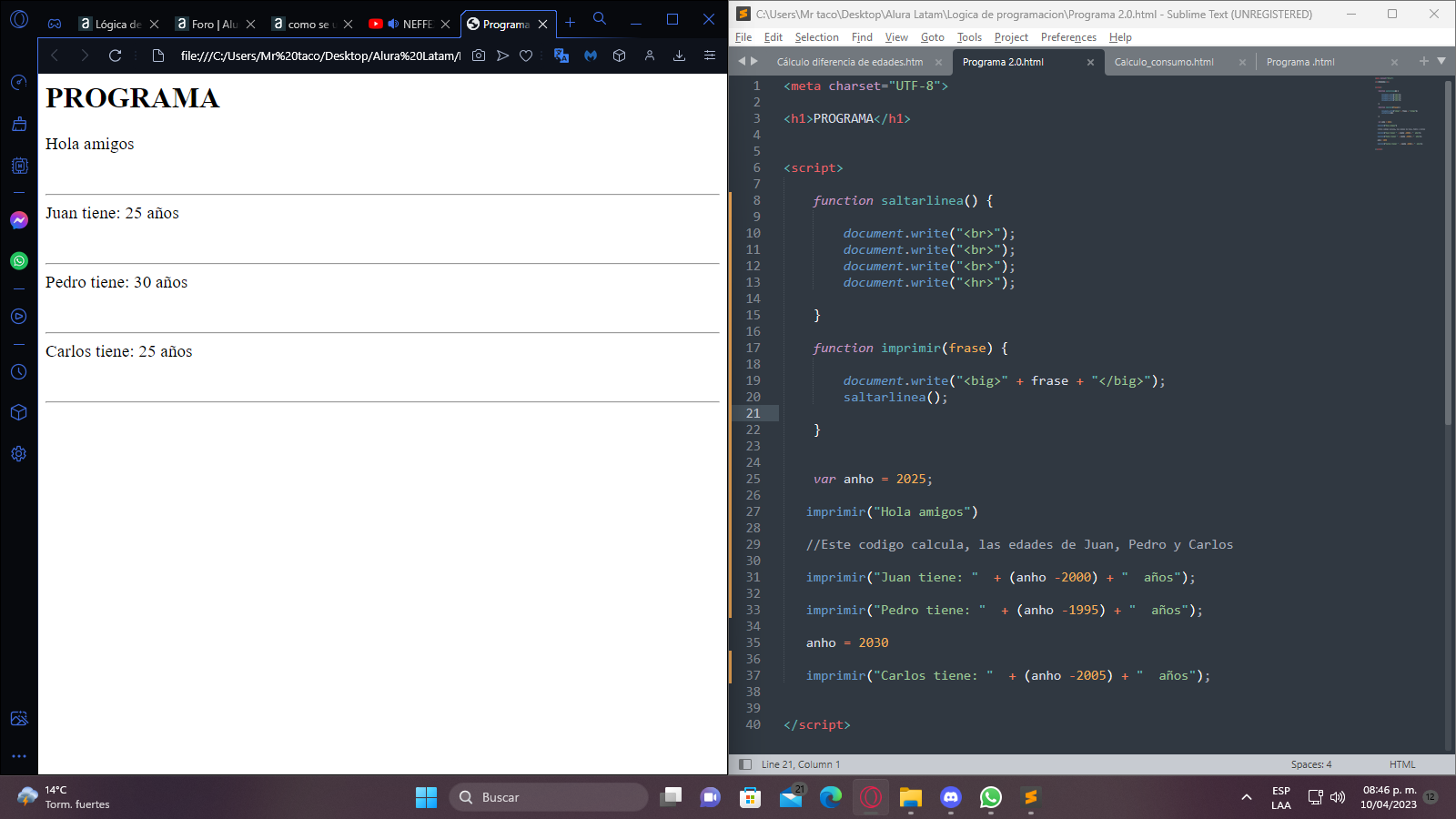Search tabs with magnifier icon
The width and height of the screenshot is (1456, 819).
coord(600,18)
